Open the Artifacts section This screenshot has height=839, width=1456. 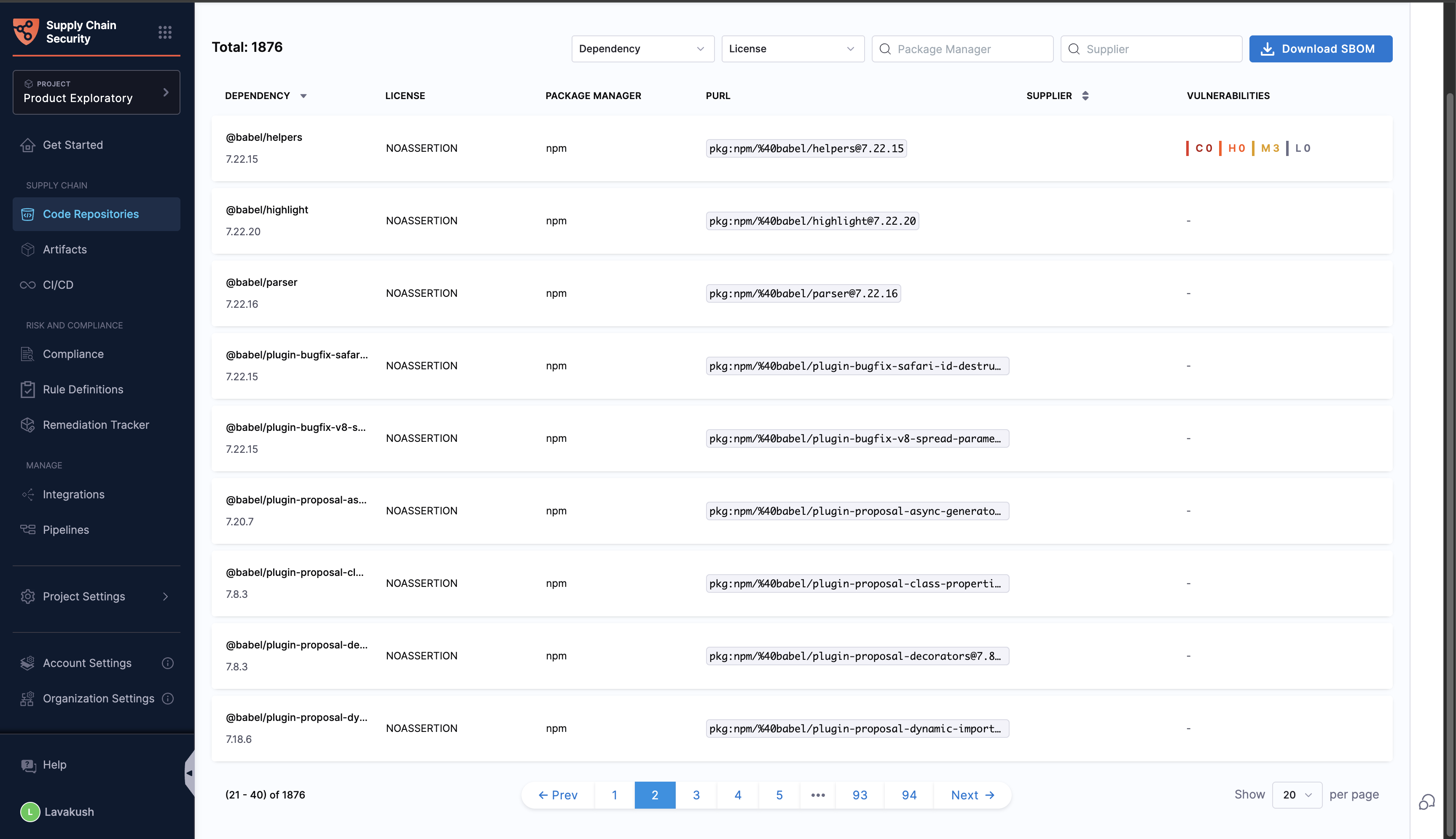[x=64, y=250]
